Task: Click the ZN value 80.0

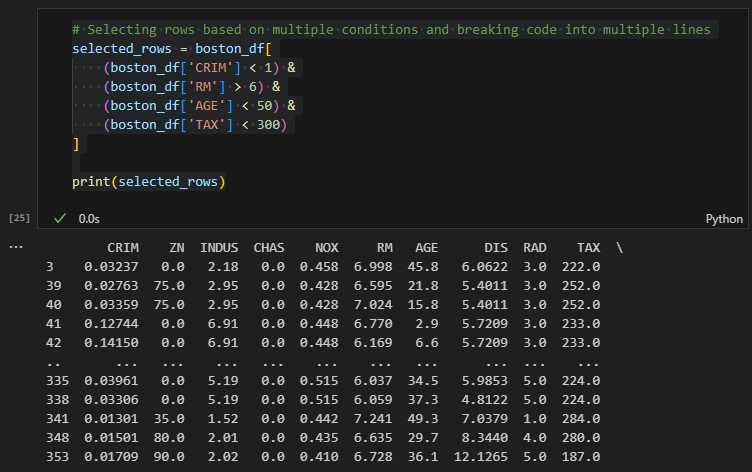Action: pyautogui.click(x=169, y=438)
